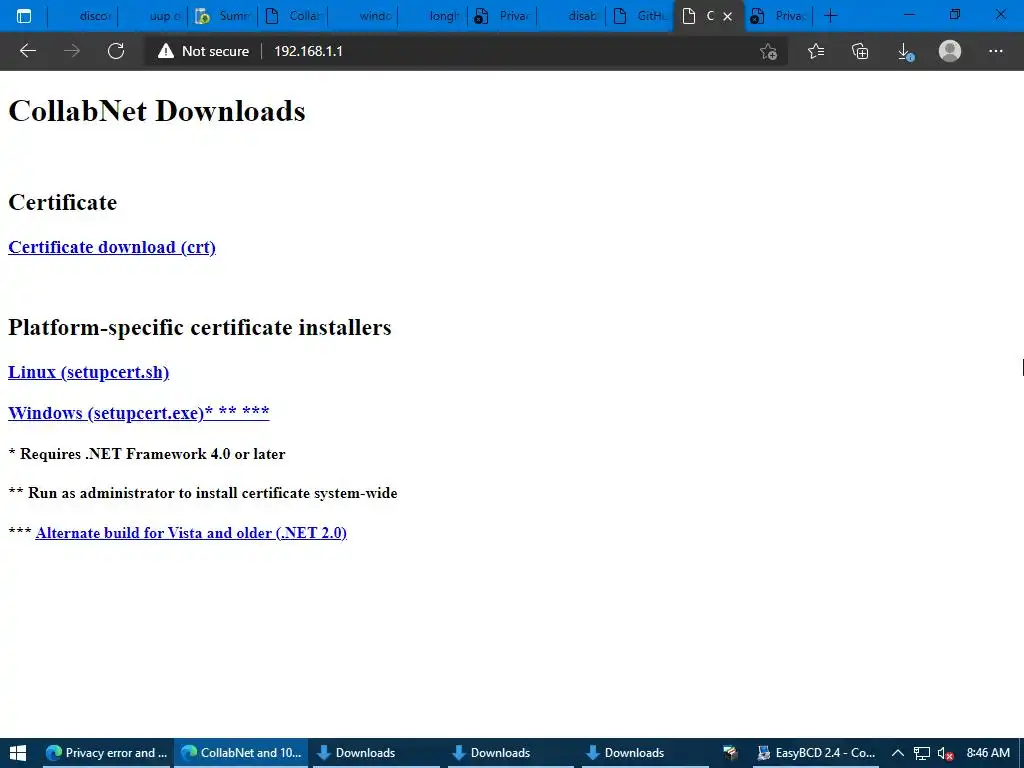Open the Windows Start menu
The image size is (1024, 768).
tap(18, 753)
